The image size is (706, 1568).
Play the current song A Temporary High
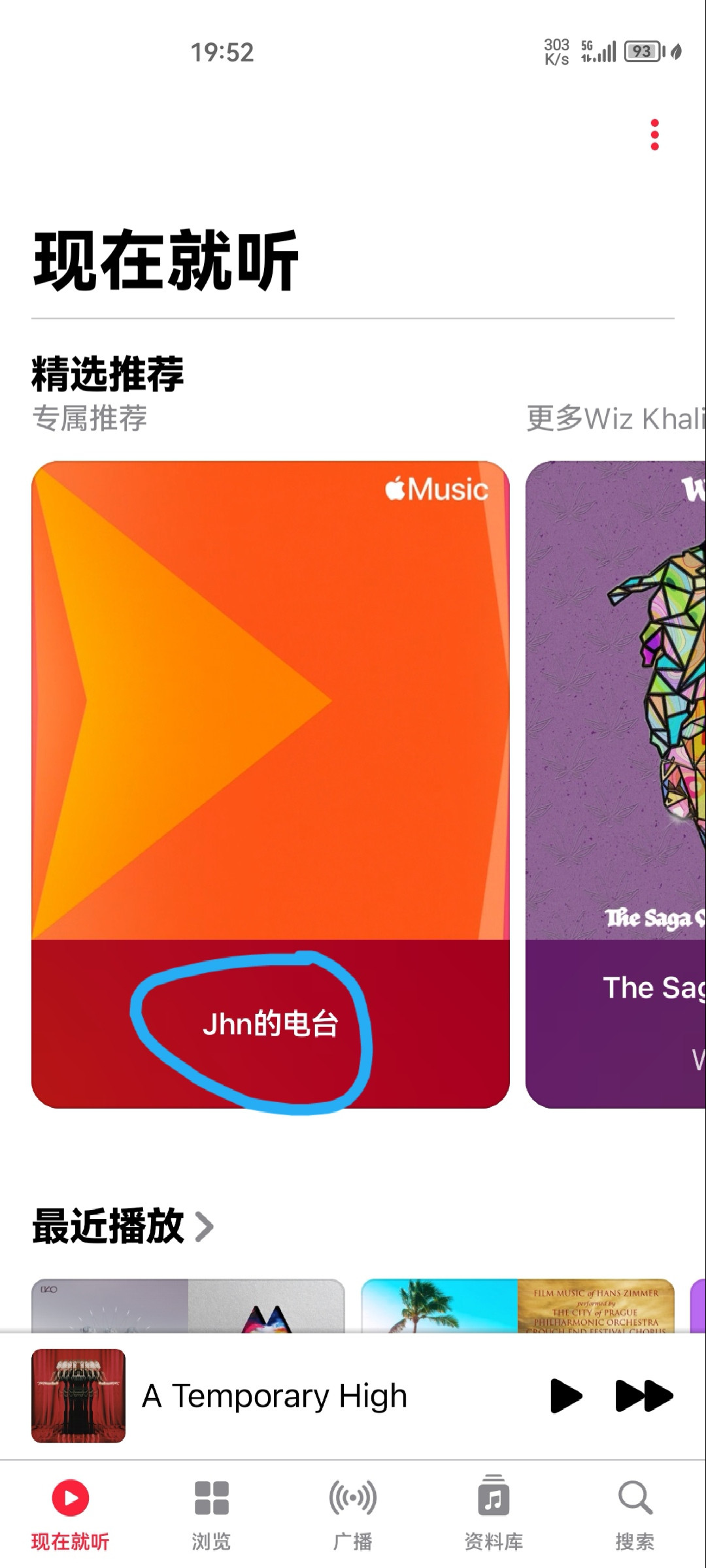pos(566,1396)
